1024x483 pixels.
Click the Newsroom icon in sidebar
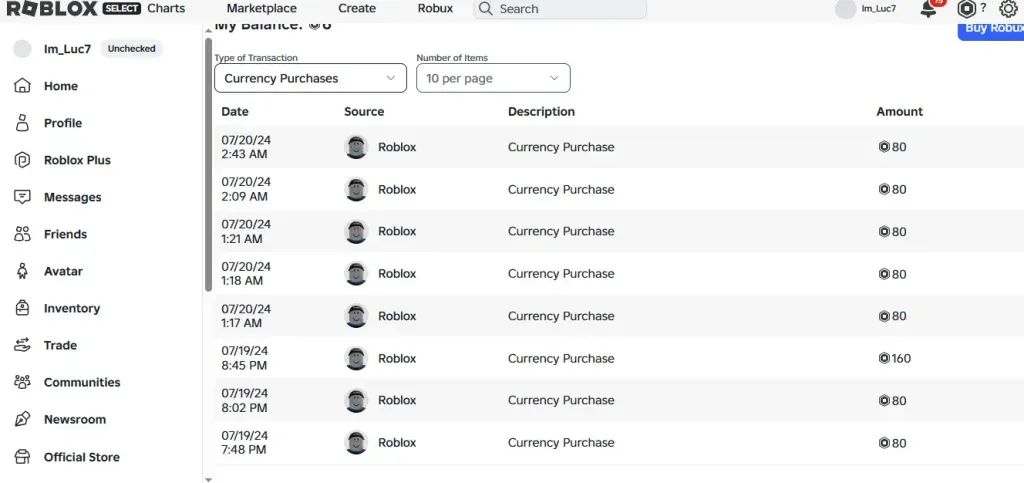coord(22,419)
